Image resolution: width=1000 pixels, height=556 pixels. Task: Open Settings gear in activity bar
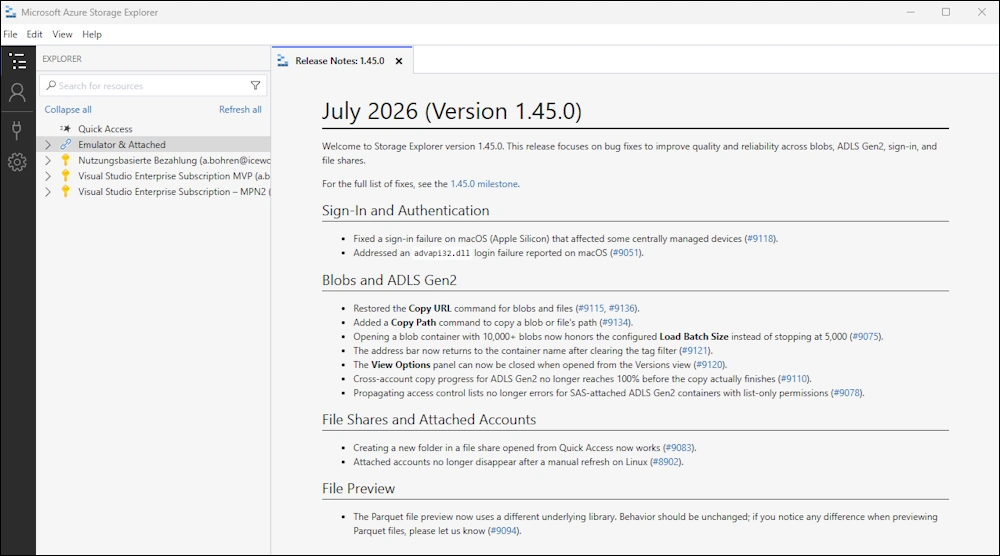[x=17, y=162]
